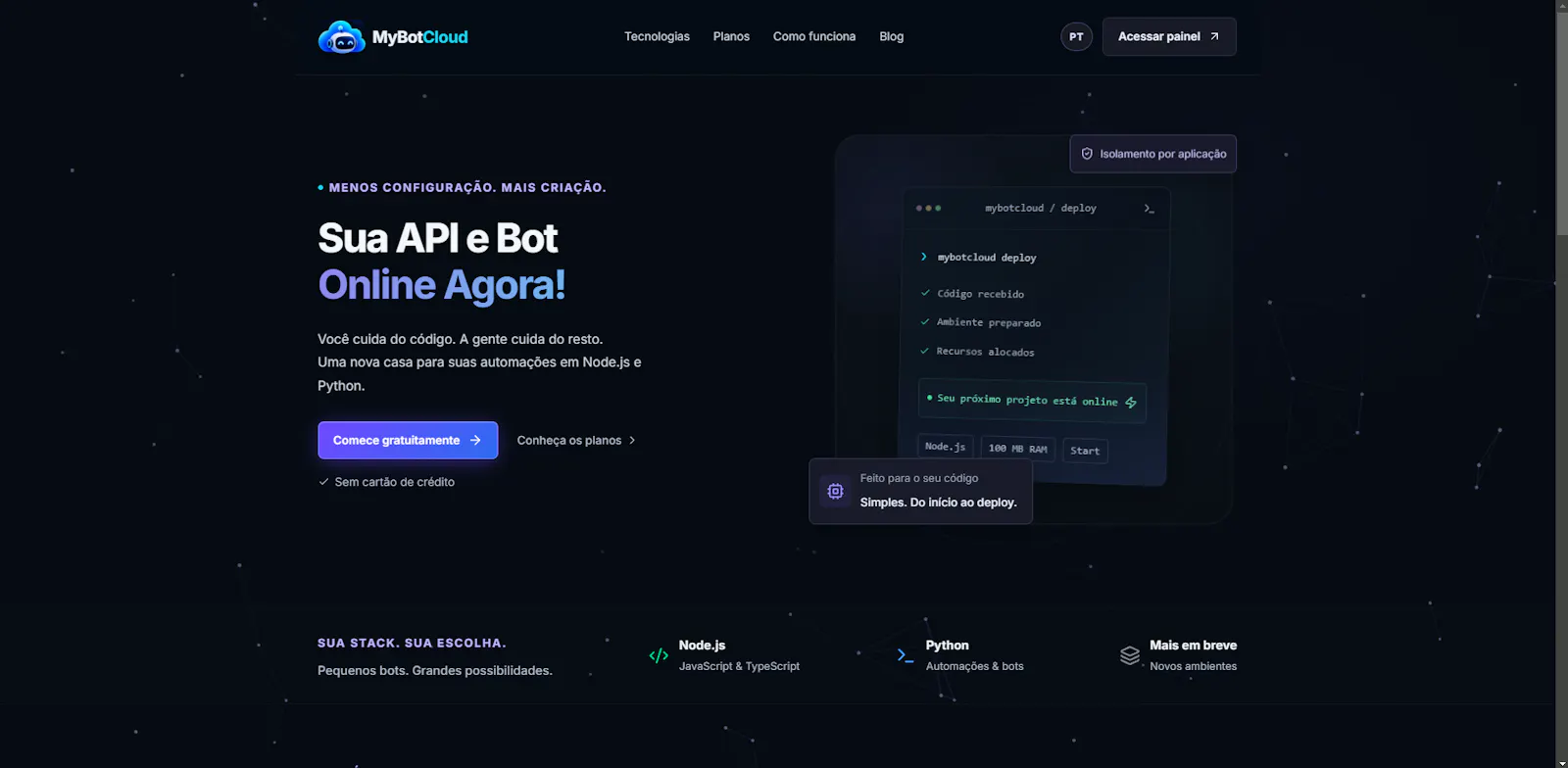Click the 100 MB RAM tag
Image resolution: width=1568 pixels, height=768 pixels.
tap(1017, 449)
